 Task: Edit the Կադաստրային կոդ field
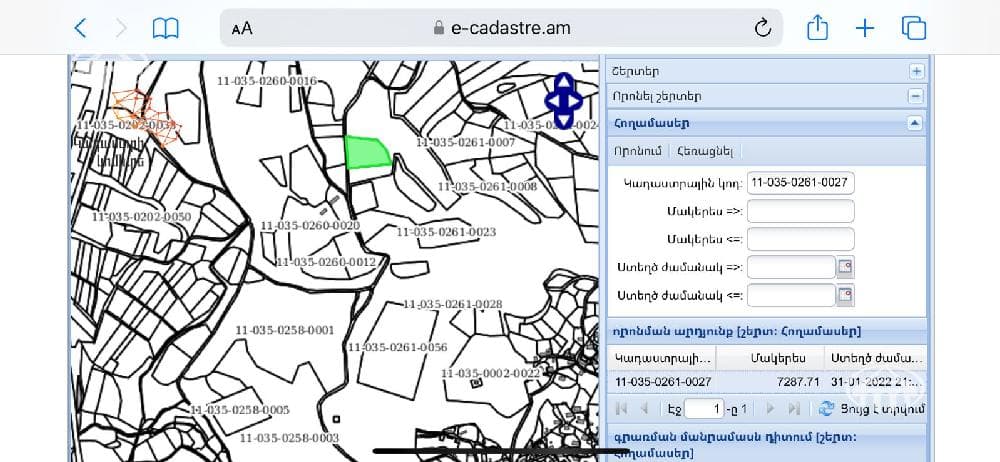(800, 183)
